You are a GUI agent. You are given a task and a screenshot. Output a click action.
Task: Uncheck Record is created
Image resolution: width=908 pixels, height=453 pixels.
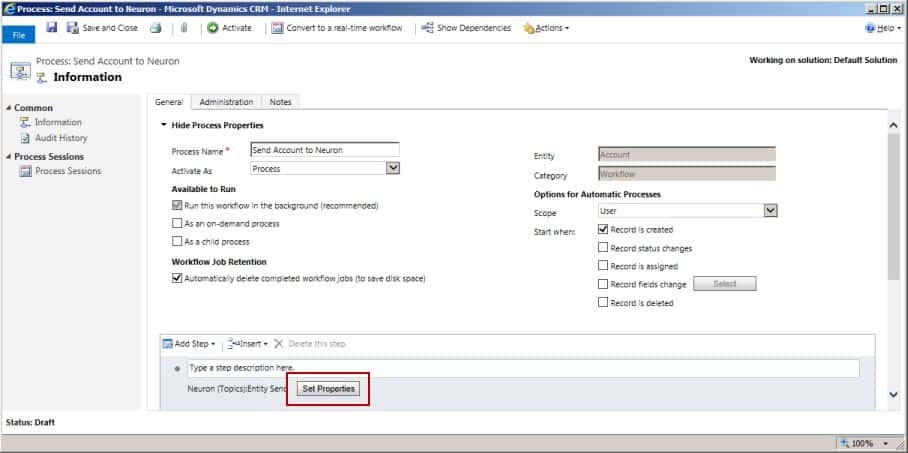603,229
